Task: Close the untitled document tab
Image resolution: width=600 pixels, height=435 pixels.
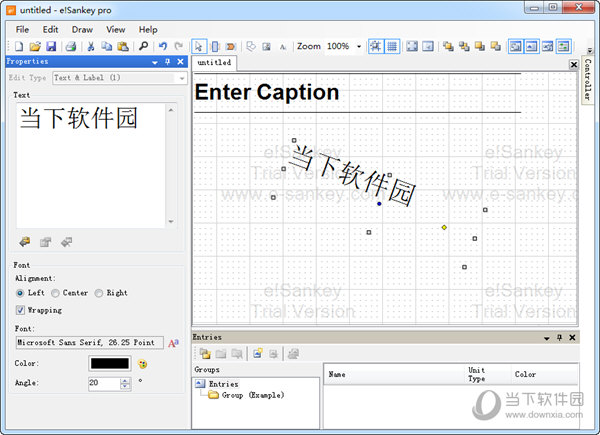Action: 574,65
